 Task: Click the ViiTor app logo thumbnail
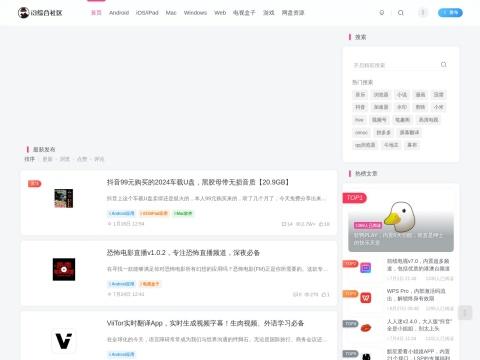pyautogui.click(x=64, y=341)
